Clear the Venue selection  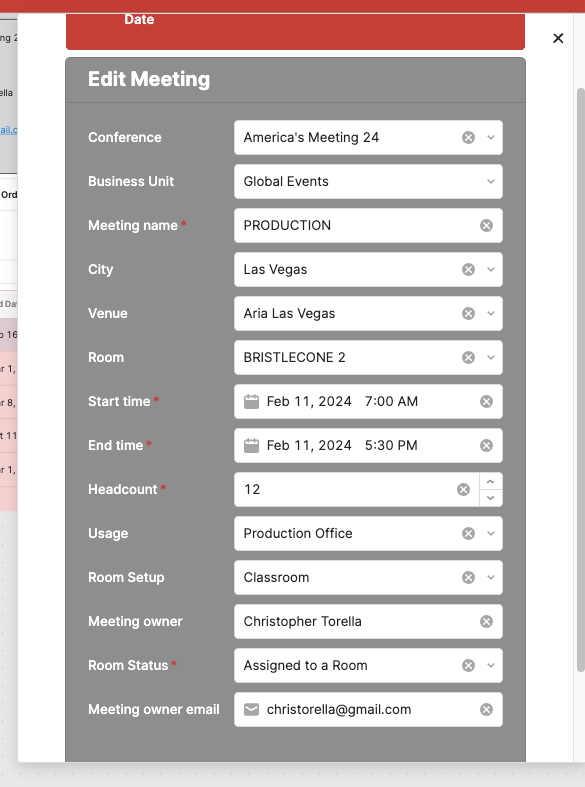468,314
